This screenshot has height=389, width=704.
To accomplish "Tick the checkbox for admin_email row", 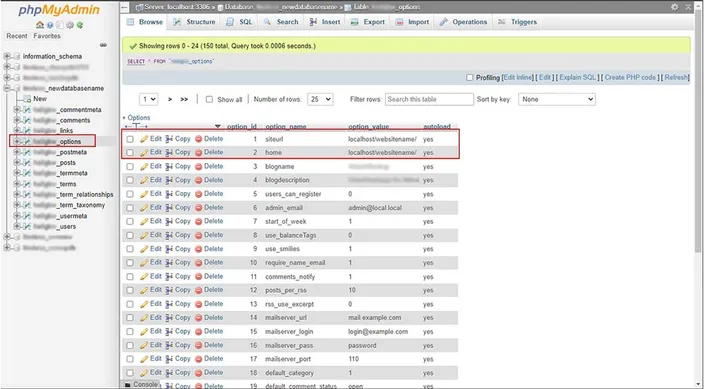I will pyautogui.click(x=130, y=208).
